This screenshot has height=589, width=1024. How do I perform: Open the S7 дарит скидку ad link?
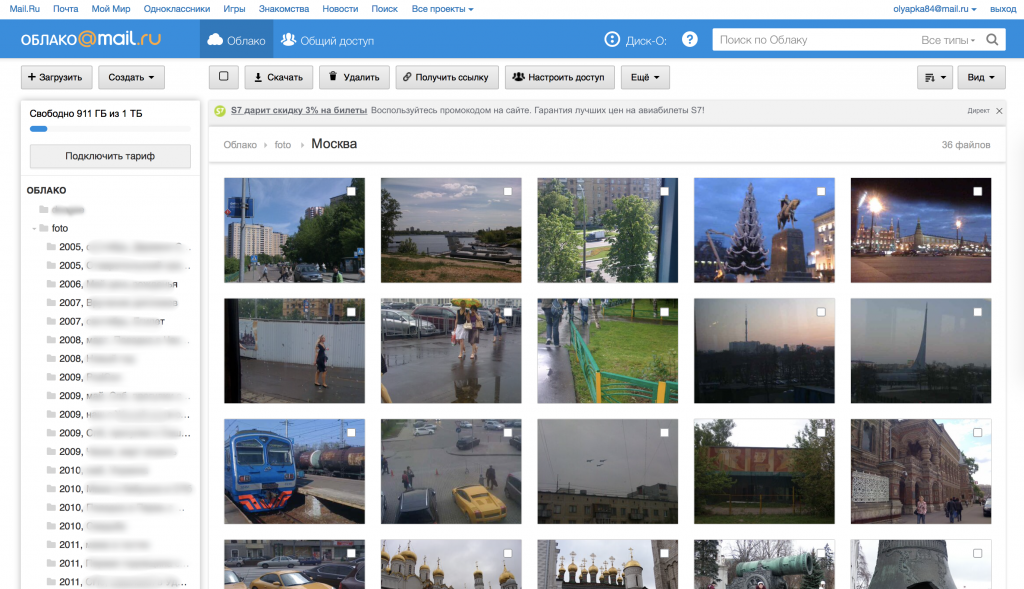click(x=298, y=110)
